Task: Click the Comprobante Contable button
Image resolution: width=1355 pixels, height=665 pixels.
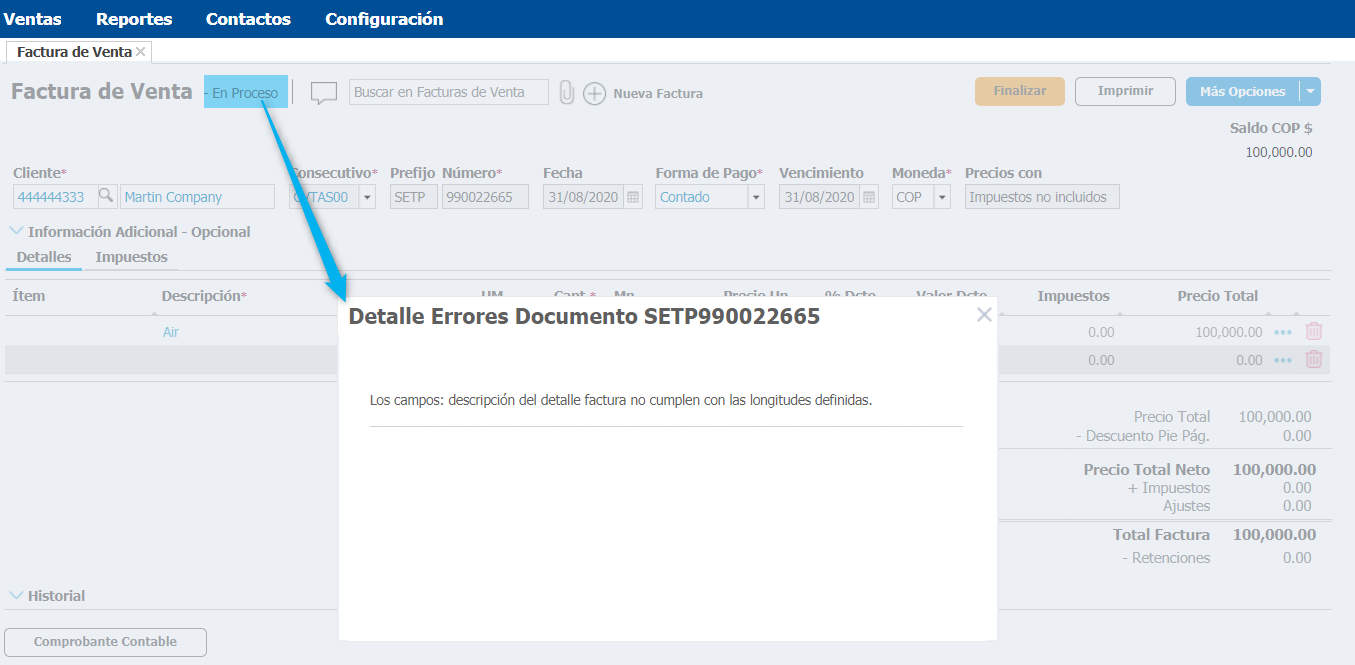Action: pyautogui.click(x=105, y=642)
